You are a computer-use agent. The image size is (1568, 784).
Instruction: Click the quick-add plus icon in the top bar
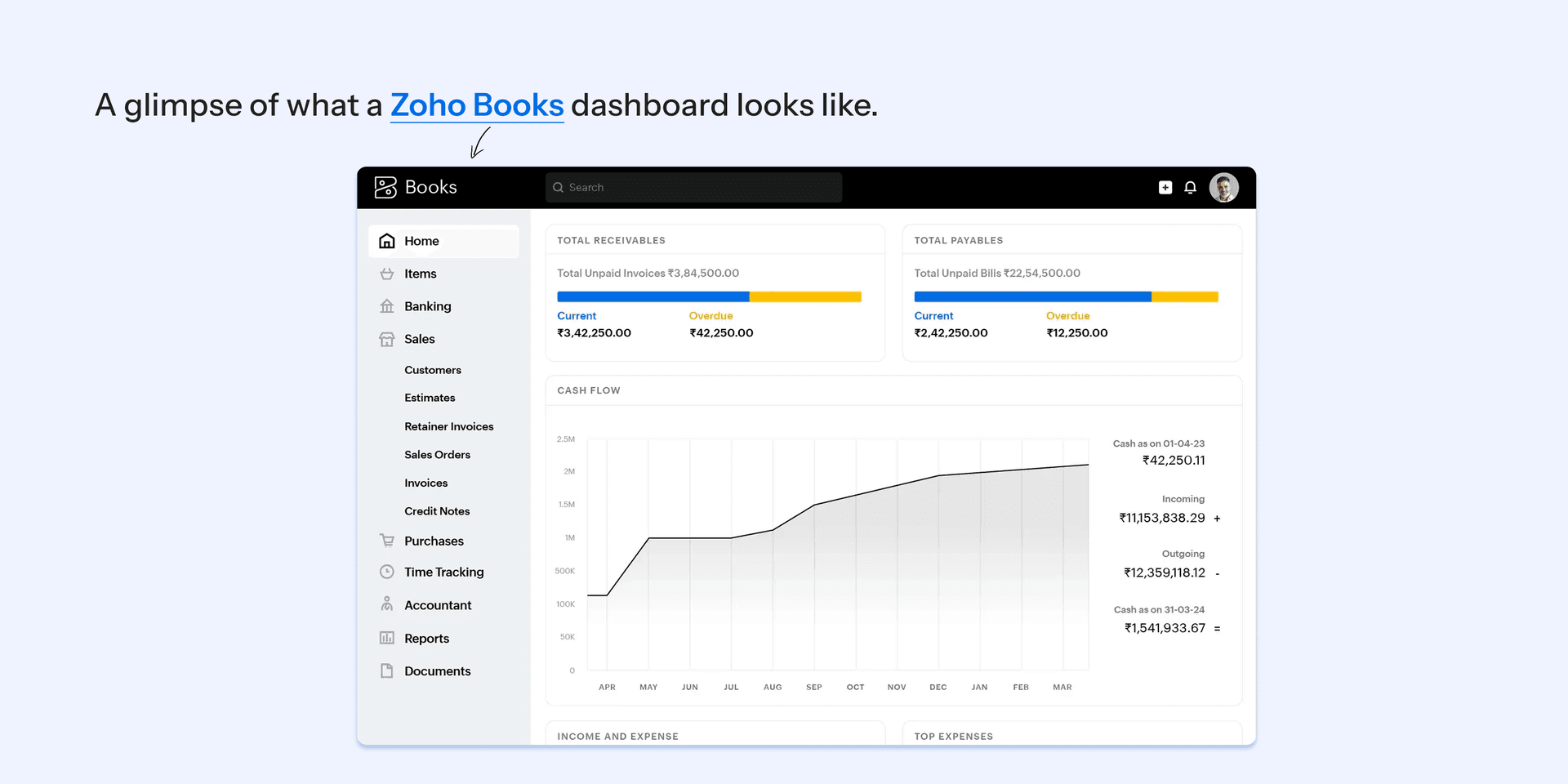tap(1165, 187)
